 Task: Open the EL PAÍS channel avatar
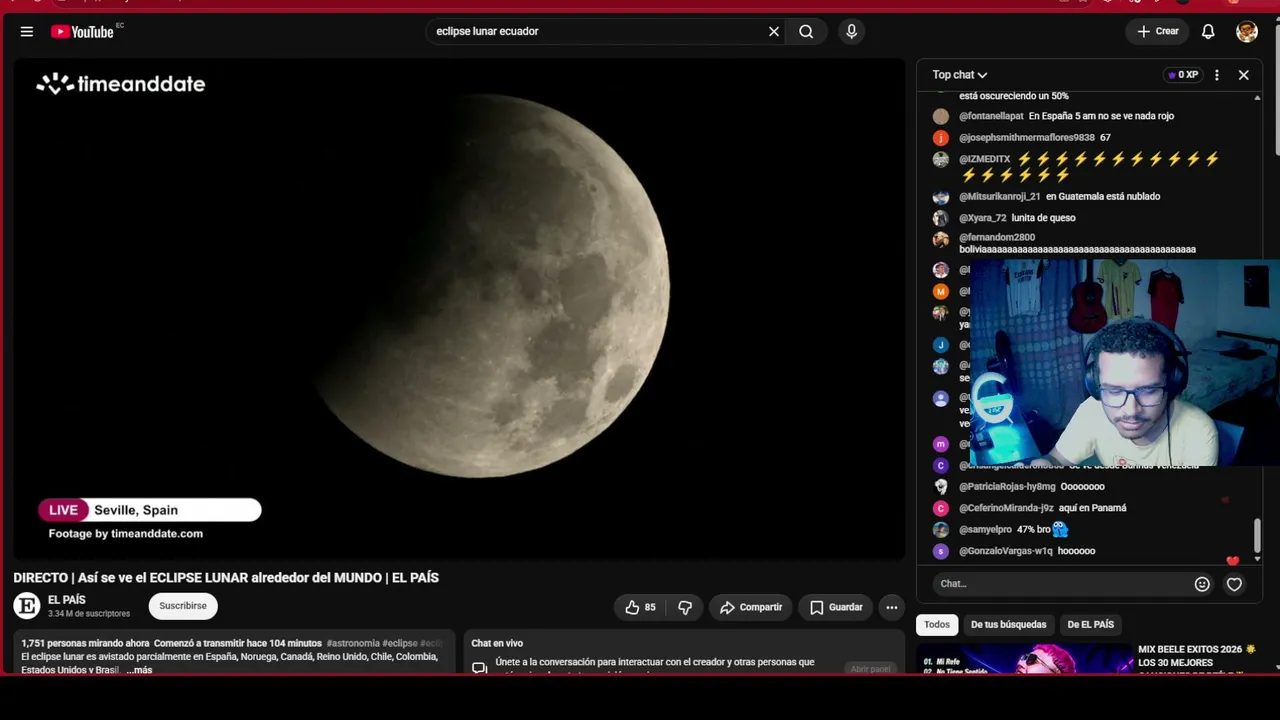(x=27, y=606)
